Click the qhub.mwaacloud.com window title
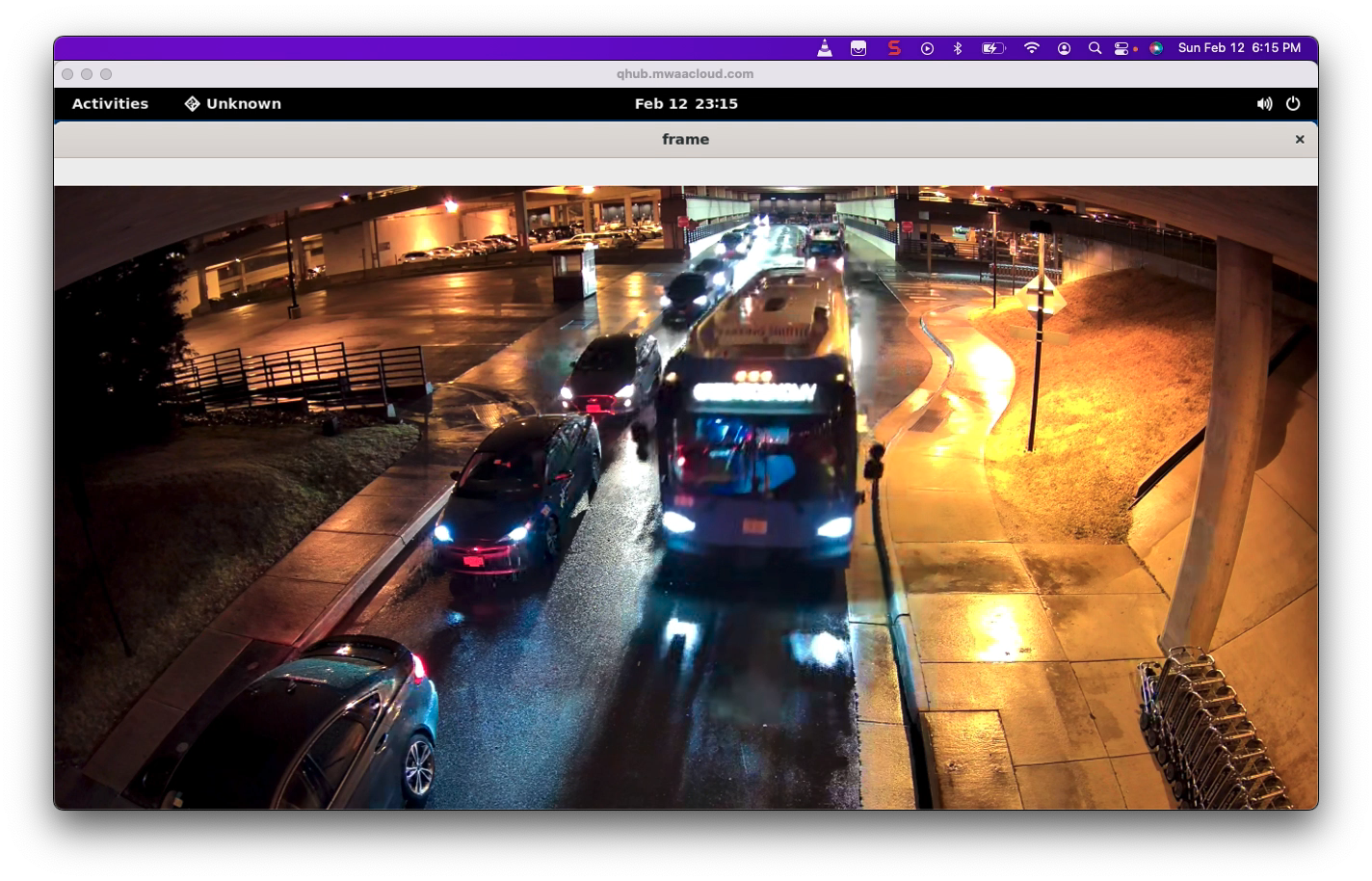The image size is (1372, 881). coord(685,74)
